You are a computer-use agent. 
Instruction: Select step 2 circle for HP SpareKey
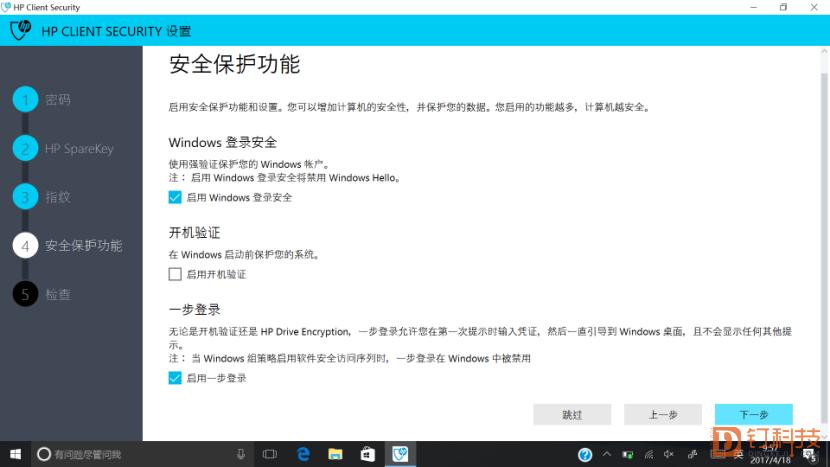pyautogui.click(x=25, y=148)
